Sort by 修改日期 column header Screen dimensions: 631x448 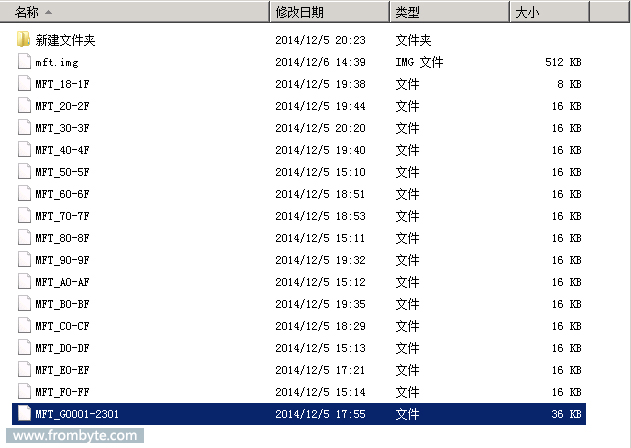coord(298,12)
